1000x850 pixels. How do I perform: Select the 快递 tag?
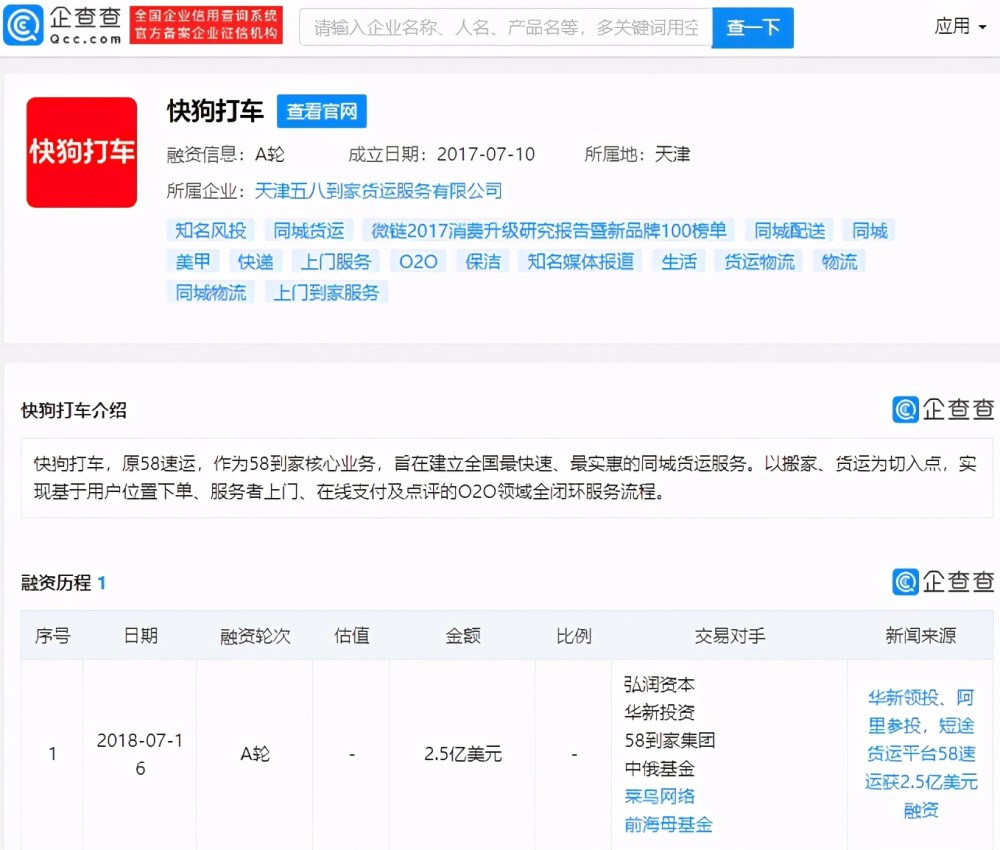point(255,261)
